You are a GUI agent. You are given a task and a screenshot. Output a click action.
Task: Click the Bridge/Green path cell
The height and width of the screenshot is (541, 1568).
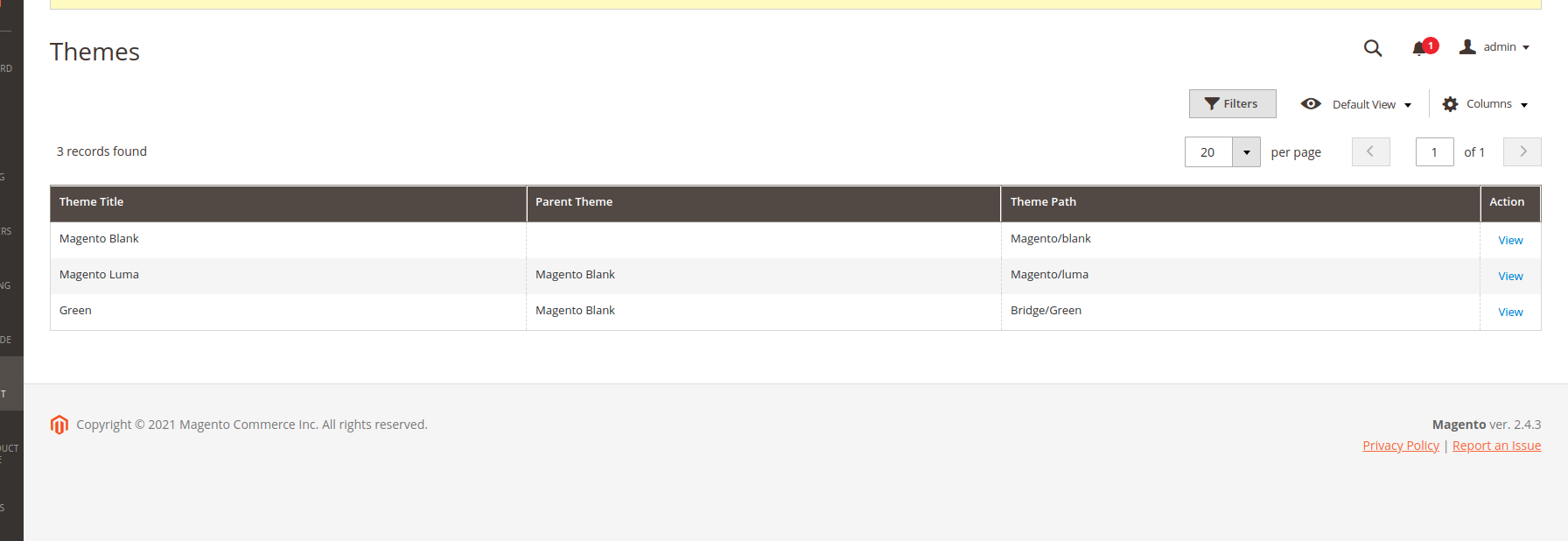pos(1240,311)
